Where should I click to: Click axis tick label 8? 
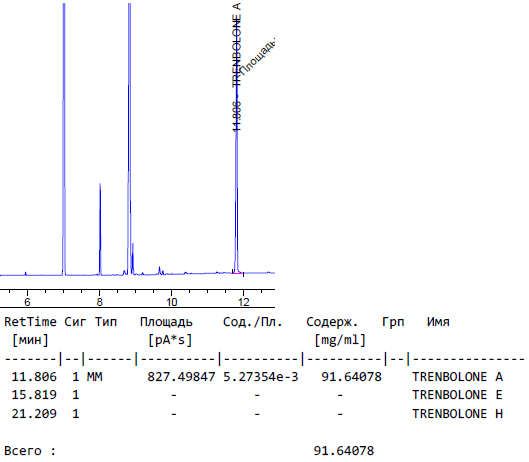tap(99, 302)
